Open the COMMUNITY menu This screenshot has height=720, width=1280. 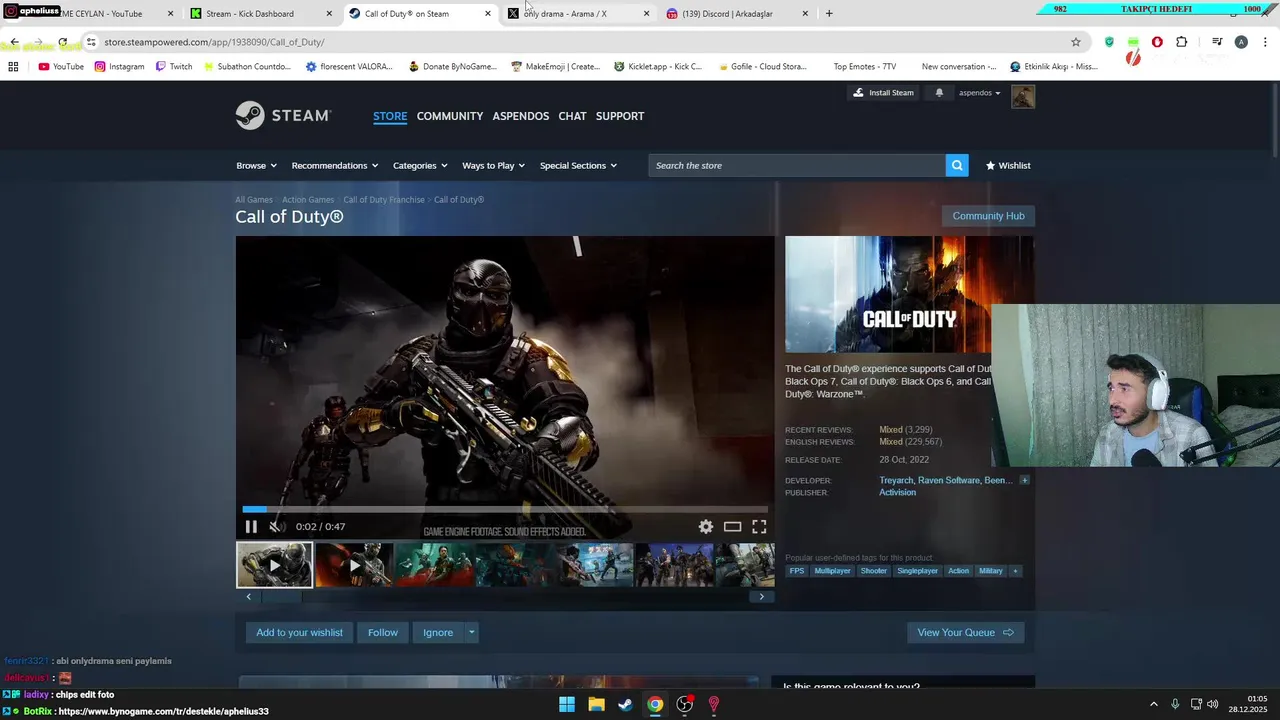[x=450, y=116]
